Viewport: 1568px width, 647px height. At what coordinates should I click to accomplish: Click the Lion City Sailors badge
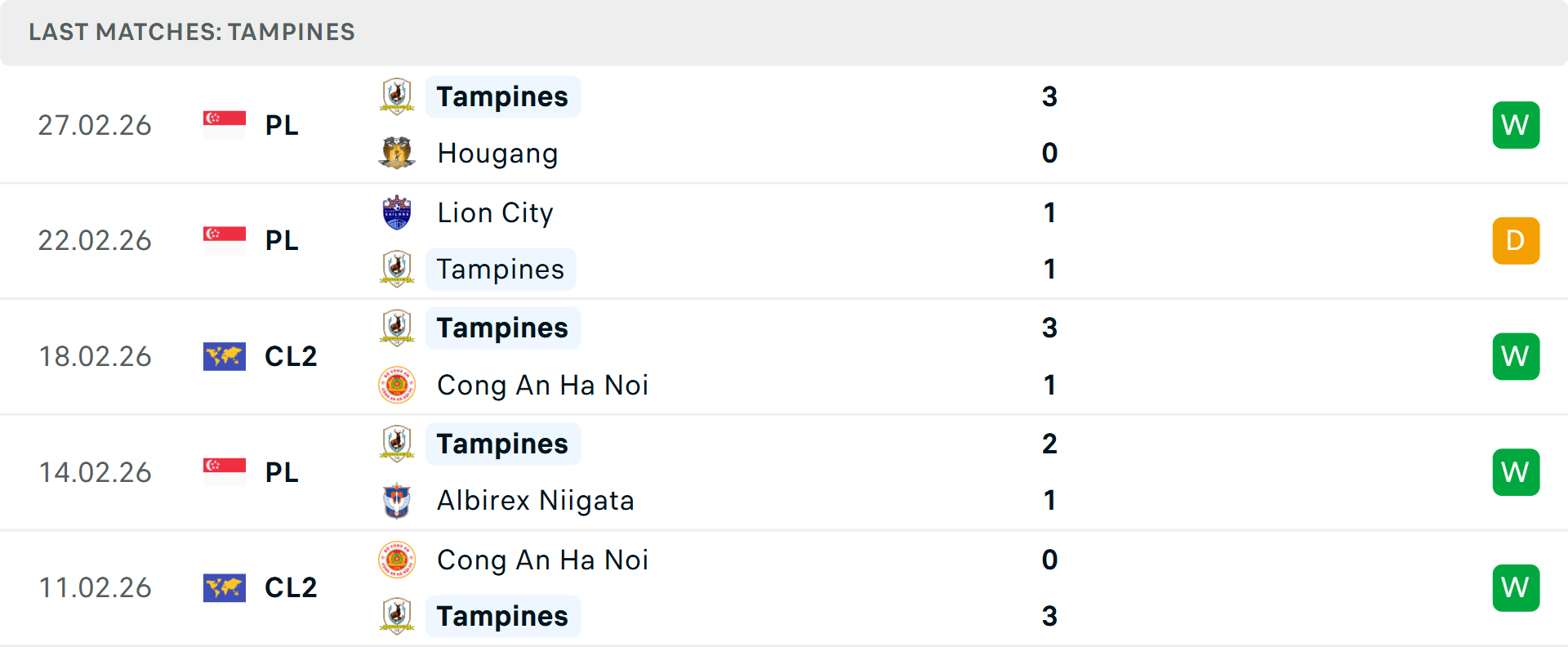click(397, 212)
